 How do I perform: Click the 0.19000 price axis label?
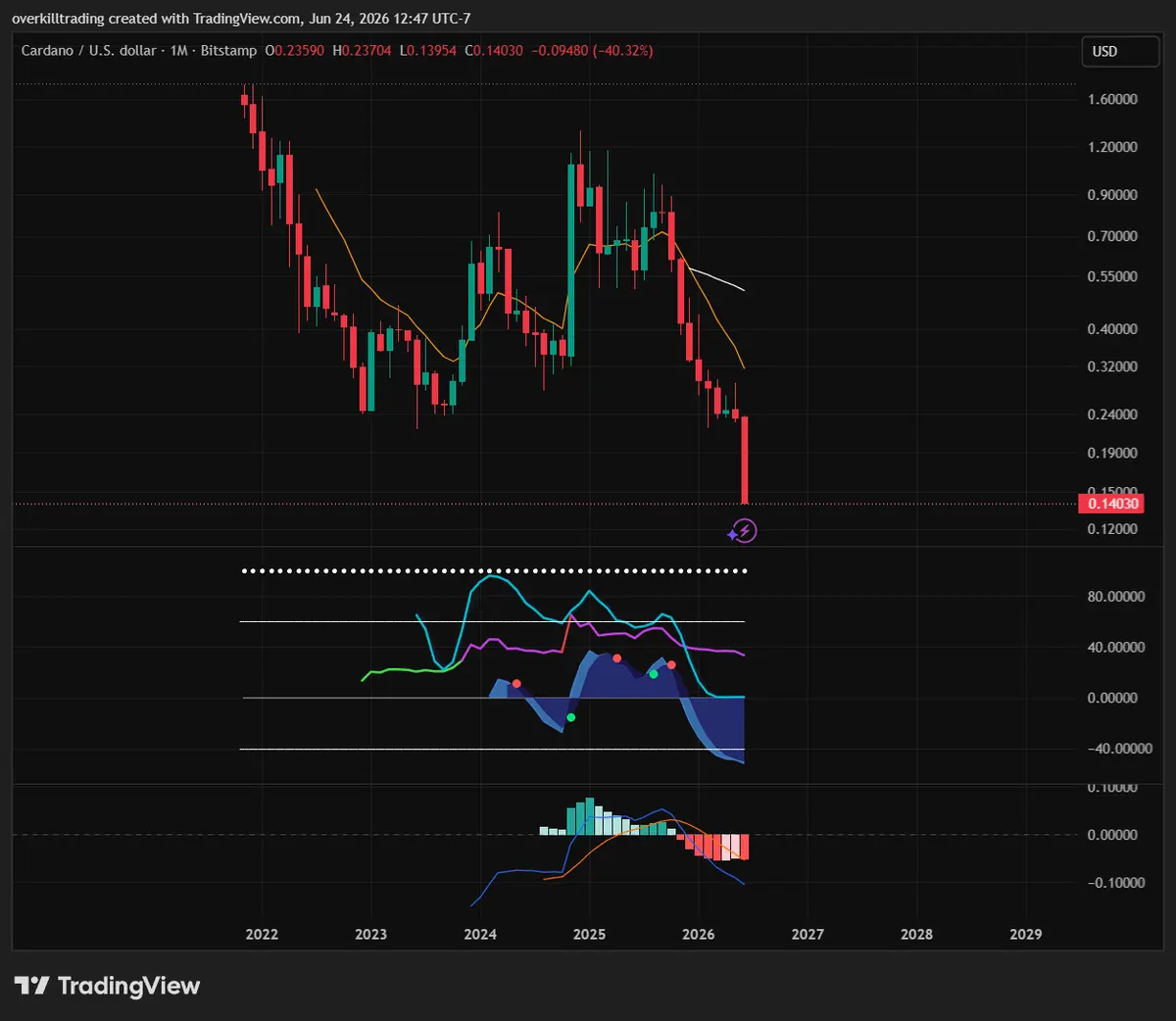(1112, 453)
